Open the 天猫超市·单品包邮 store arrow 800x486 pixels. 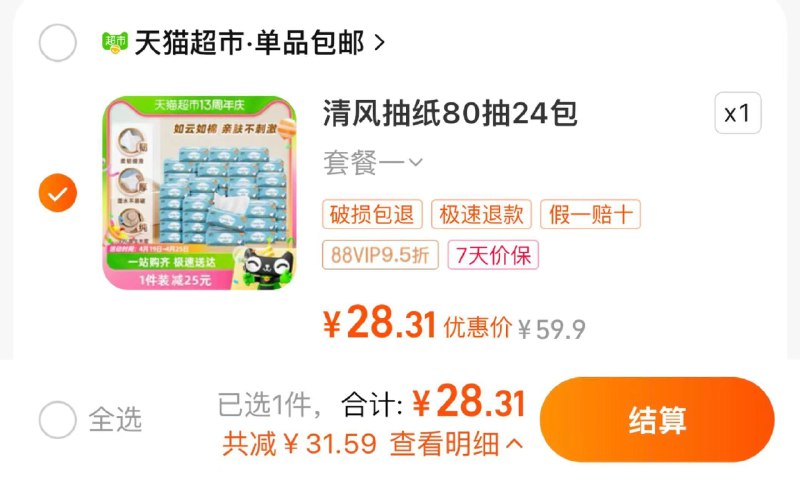379,43
